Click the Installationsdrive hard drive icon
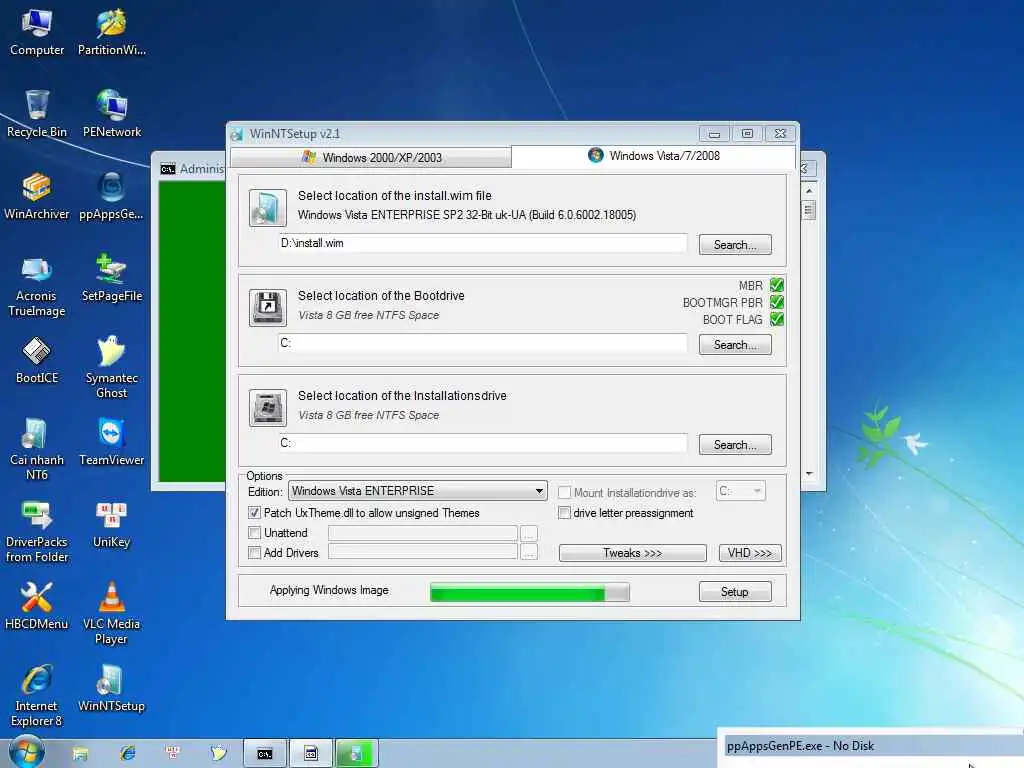The width and height of the screenshot is (1024, 768). (x=268, y=408)
